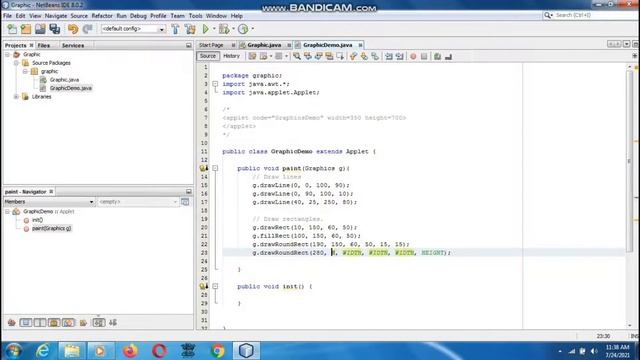
Task: Toggle Fully Qualified Names filter in Navigator
Action: [83, 323]
